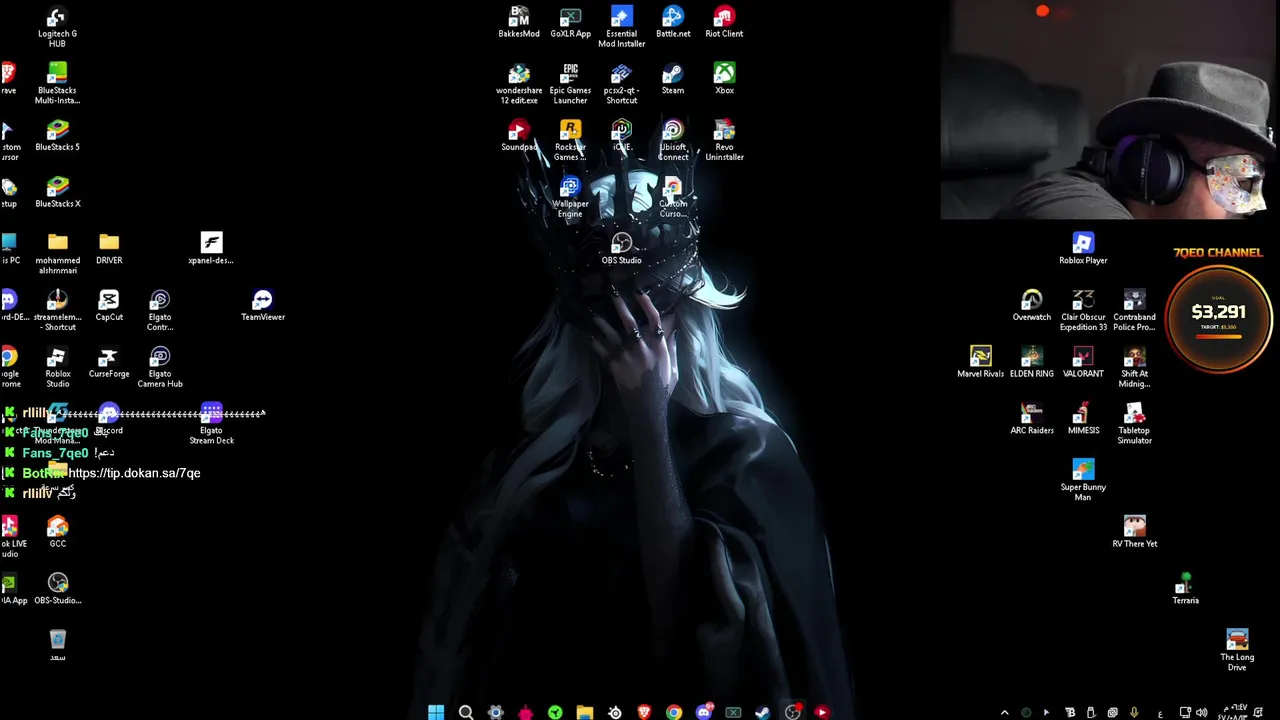This screenshot has width=1280, height=720.
Task: Open the Xbox app icon
Action: pos(724,79)
